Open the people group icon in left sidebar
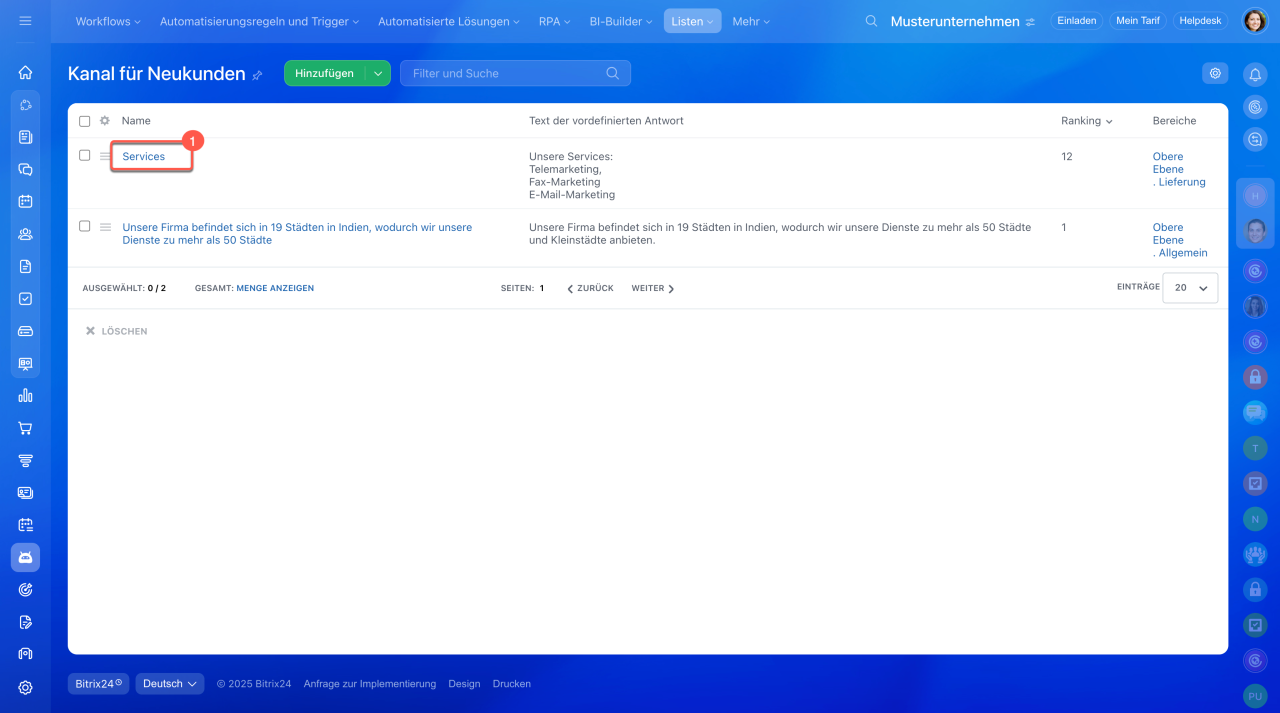Image resolution: width=1280 pixels, height=713 pixels. [25, 234]
